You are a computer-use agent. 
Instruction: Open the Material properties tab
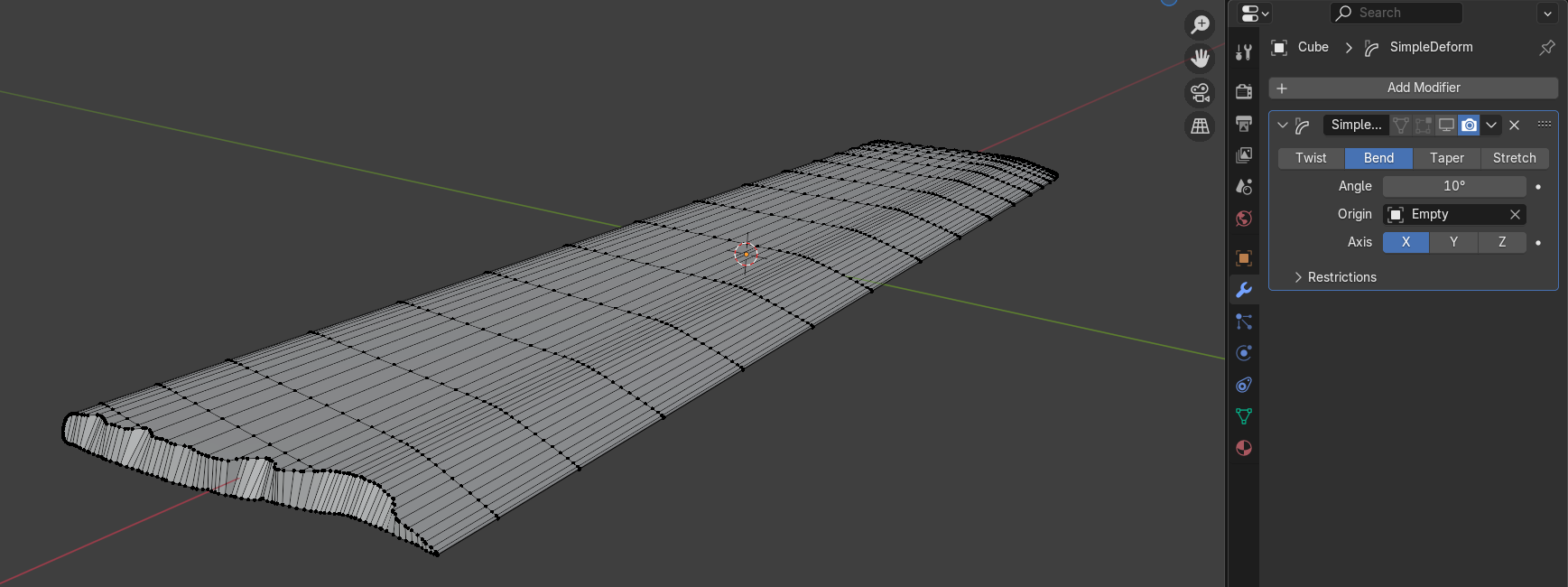point(1244,448)
